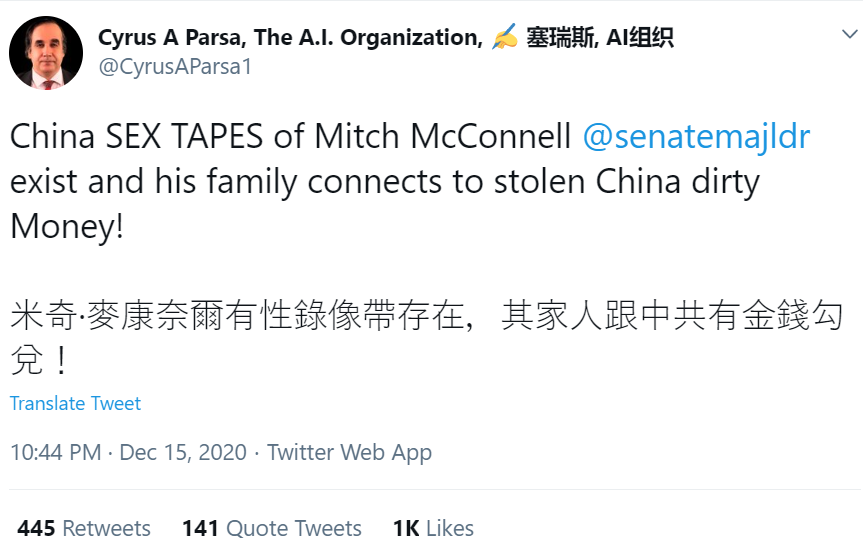863x547 pixels.
Task: Click the English tweet text starting 'China SEX TAPES'
Action: pyautogui.click(x=290, y=137)
